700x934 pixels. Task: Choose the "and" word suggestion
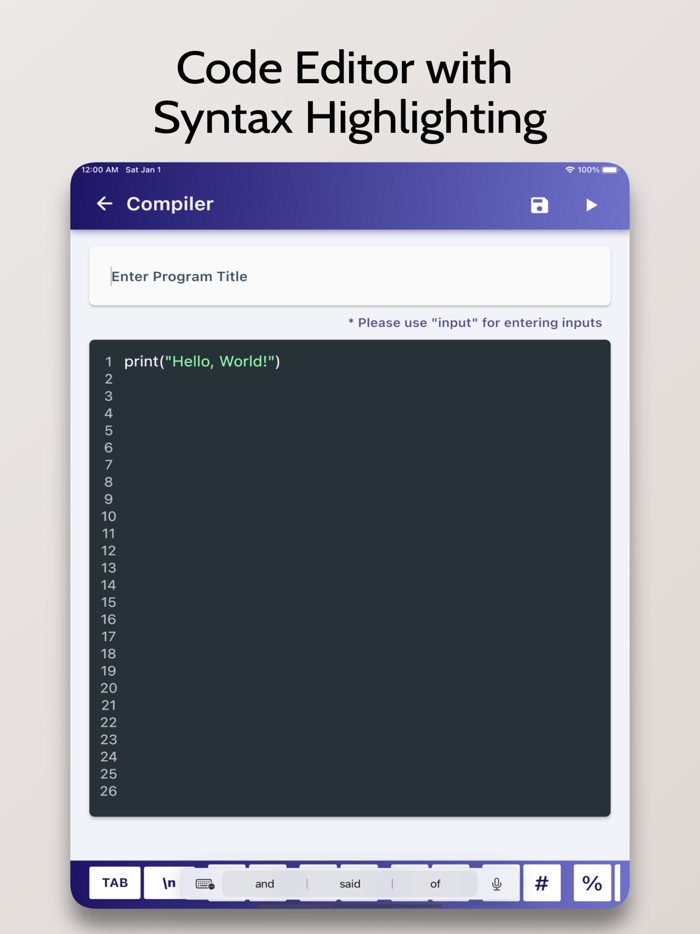[x=265, y=884]
